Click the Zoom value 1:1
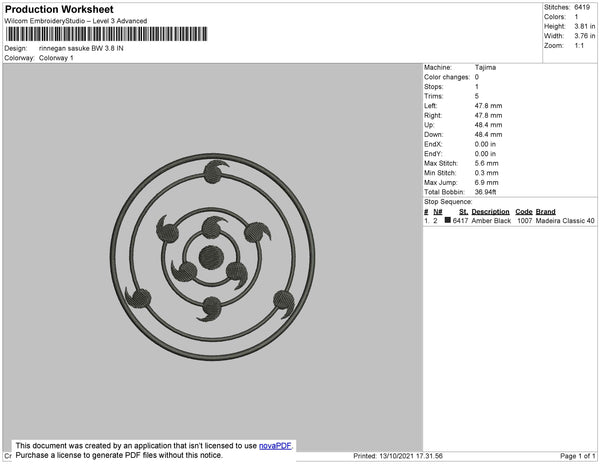The height and width of the screenshot is (464, 600). (x=579, y=46)
